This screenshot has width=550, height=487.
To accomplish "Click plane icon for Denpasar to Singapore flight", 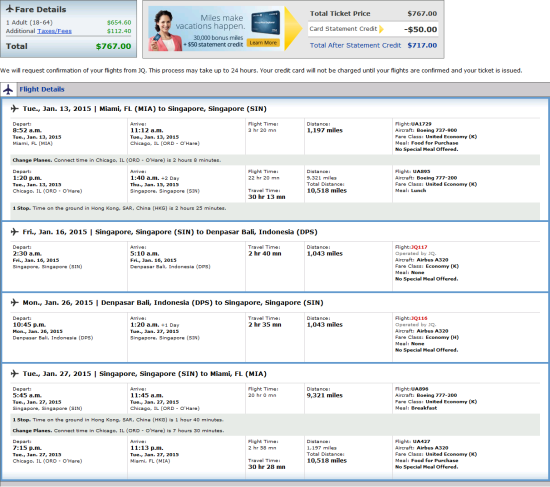I will (x=15, y=302).
